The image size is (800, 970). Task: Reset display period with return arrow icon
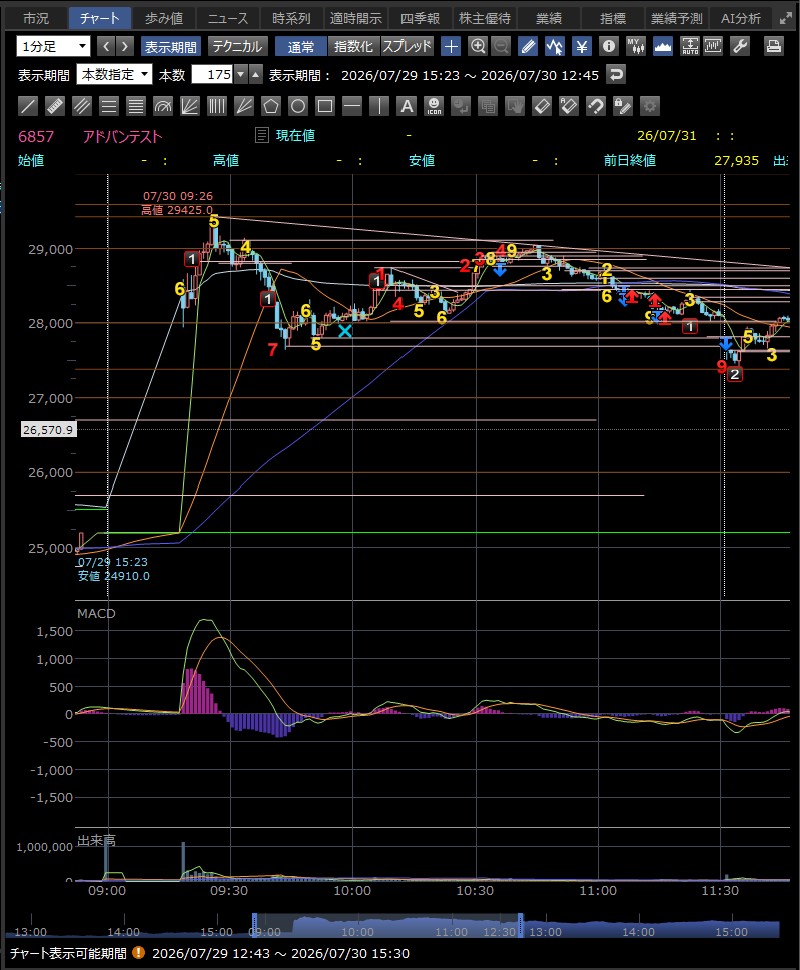616,75
